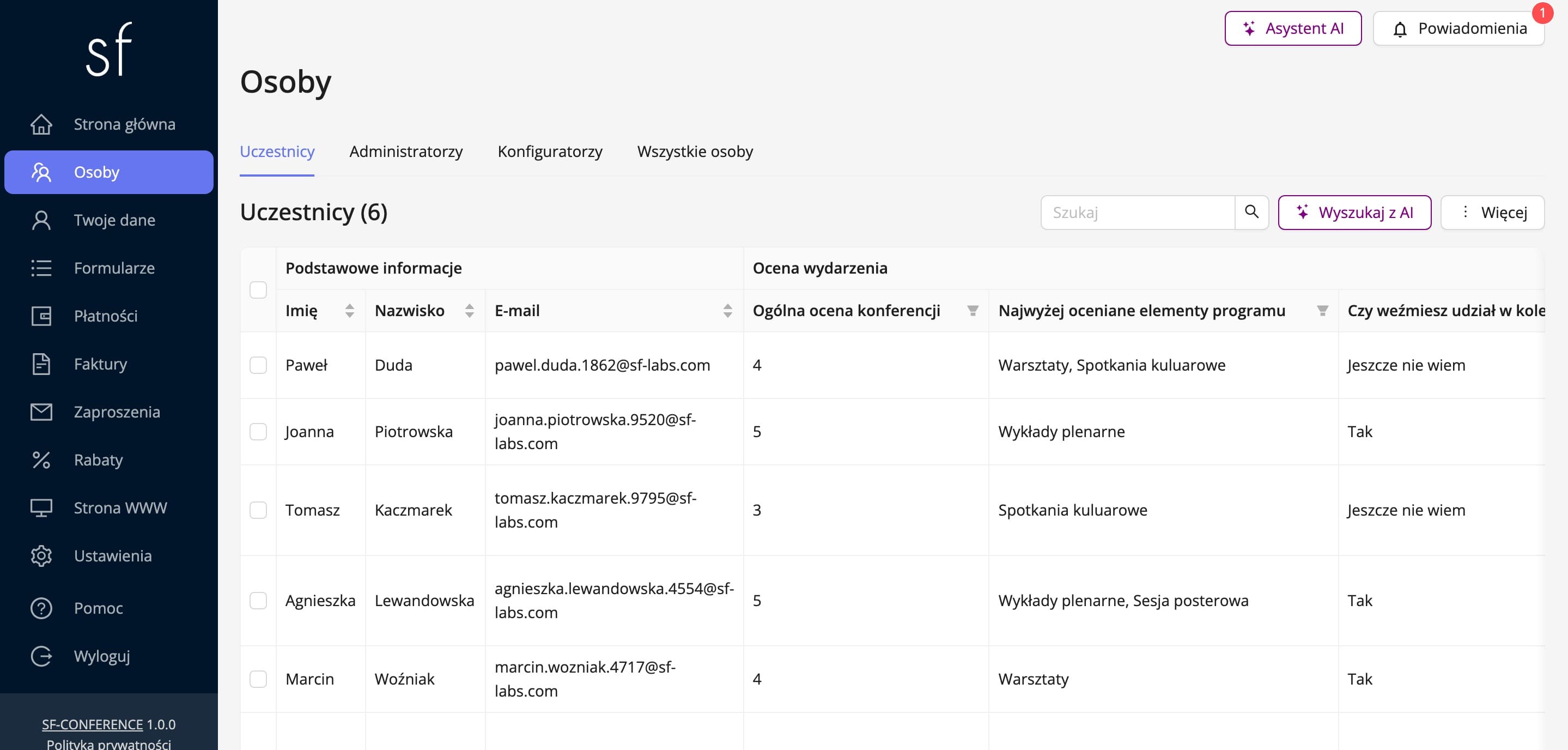Click the email tomasz.kaczmarek.9795@sf-labs.com

(595, 510)
